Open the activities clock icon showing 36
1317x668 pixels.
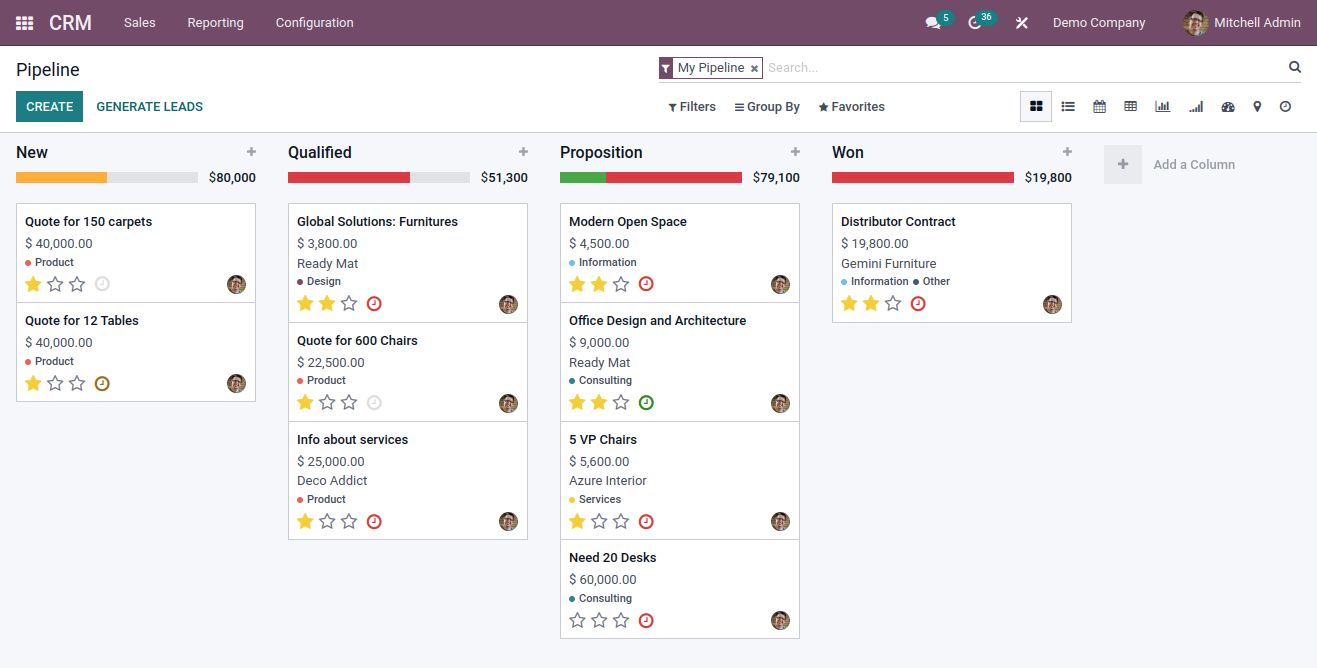pos(976,23)
